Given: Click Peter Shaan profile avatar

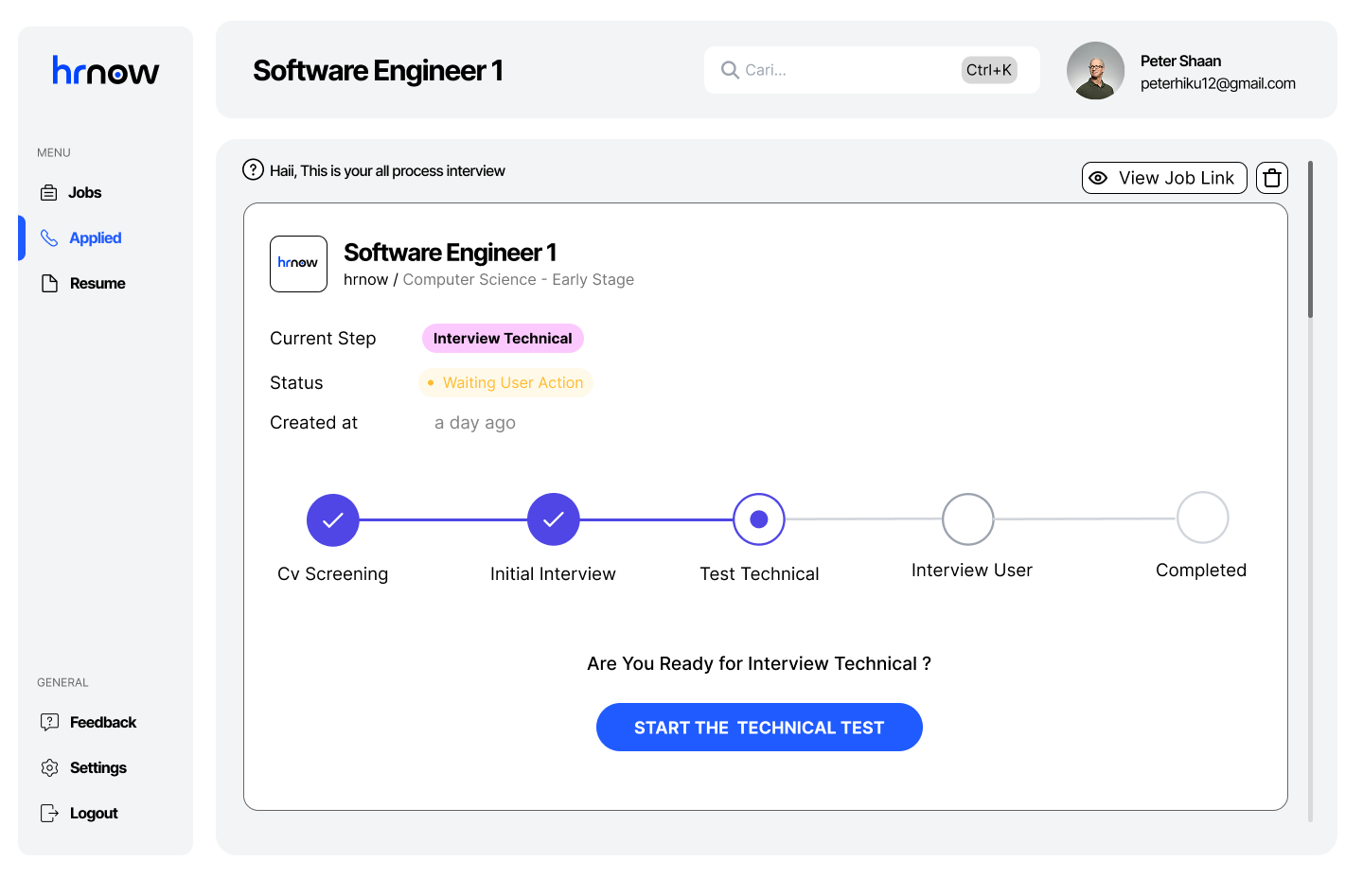Looking at the screenshot, I should coord(1096,70).
